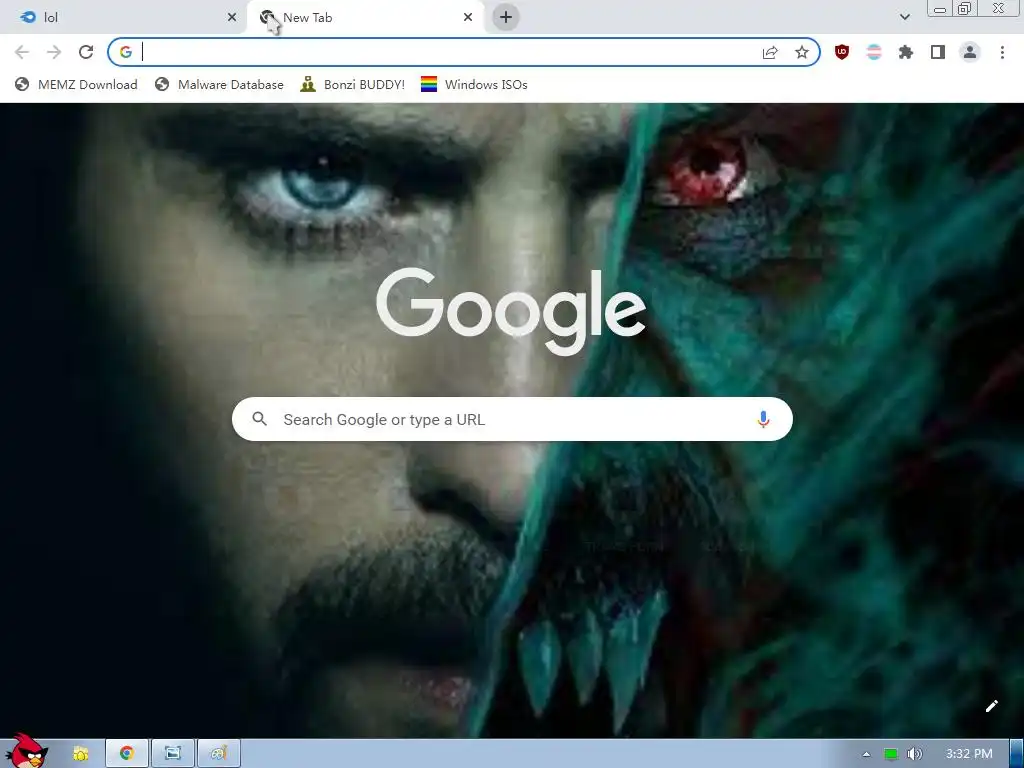Open the Bonzi BUDDY! bookmark
Image resolution: width=1024 pixels, height=768 pixels.
point(353,84)
